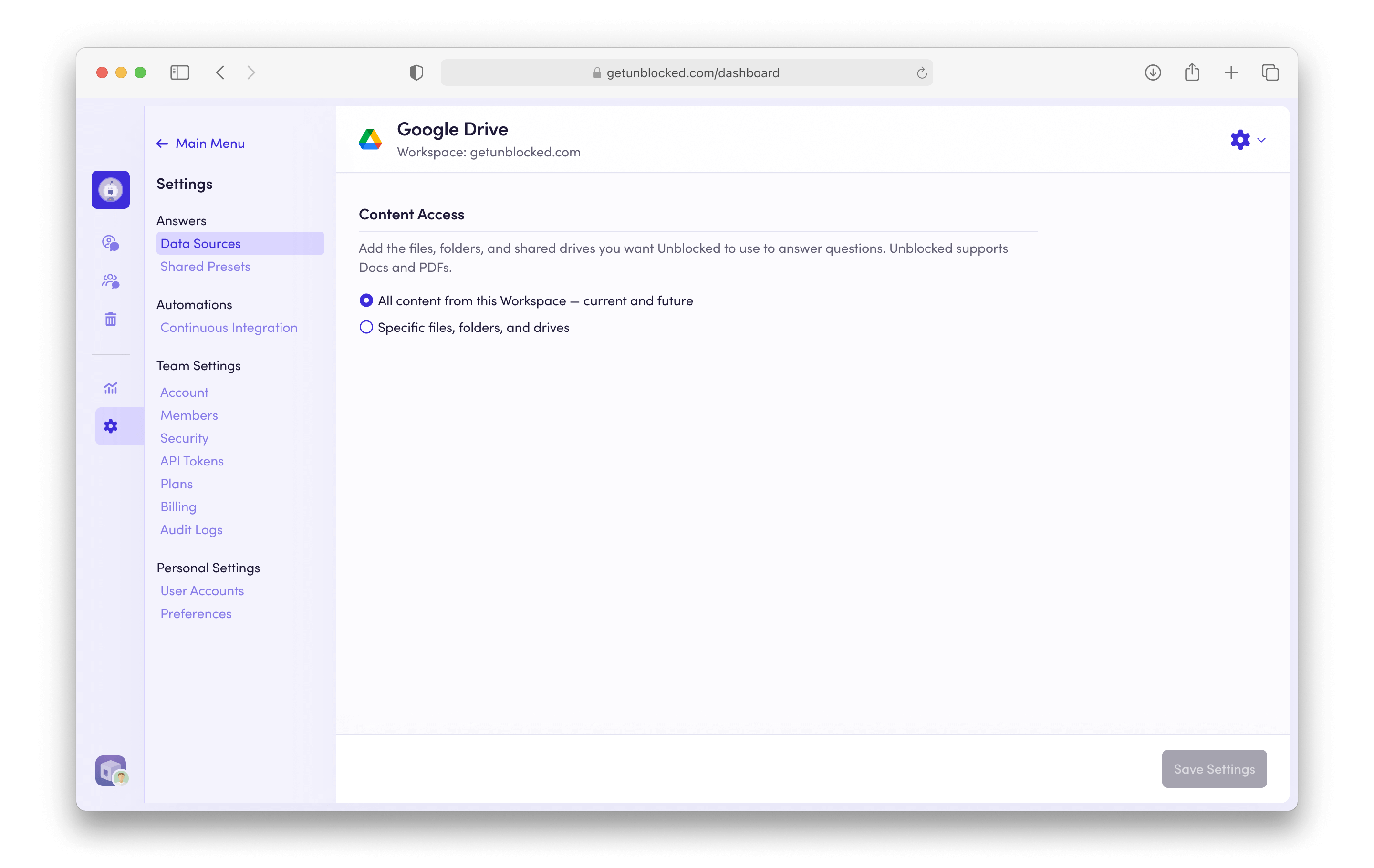This screenshot has width=1374, height=868.
Task: Select All content from this Workspace option
Action: click(x=366, y=300)
